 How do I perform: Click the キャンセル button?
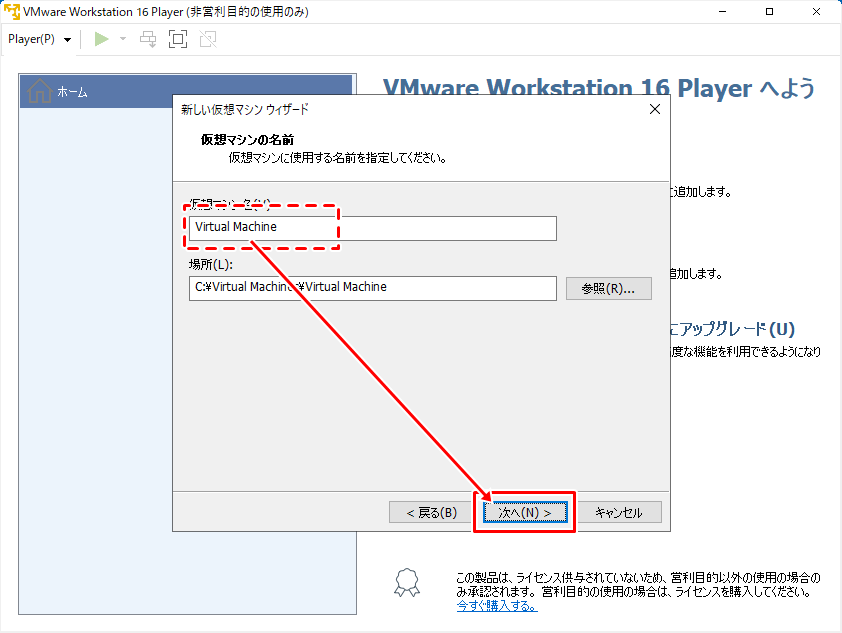click(x=619, y=513)
